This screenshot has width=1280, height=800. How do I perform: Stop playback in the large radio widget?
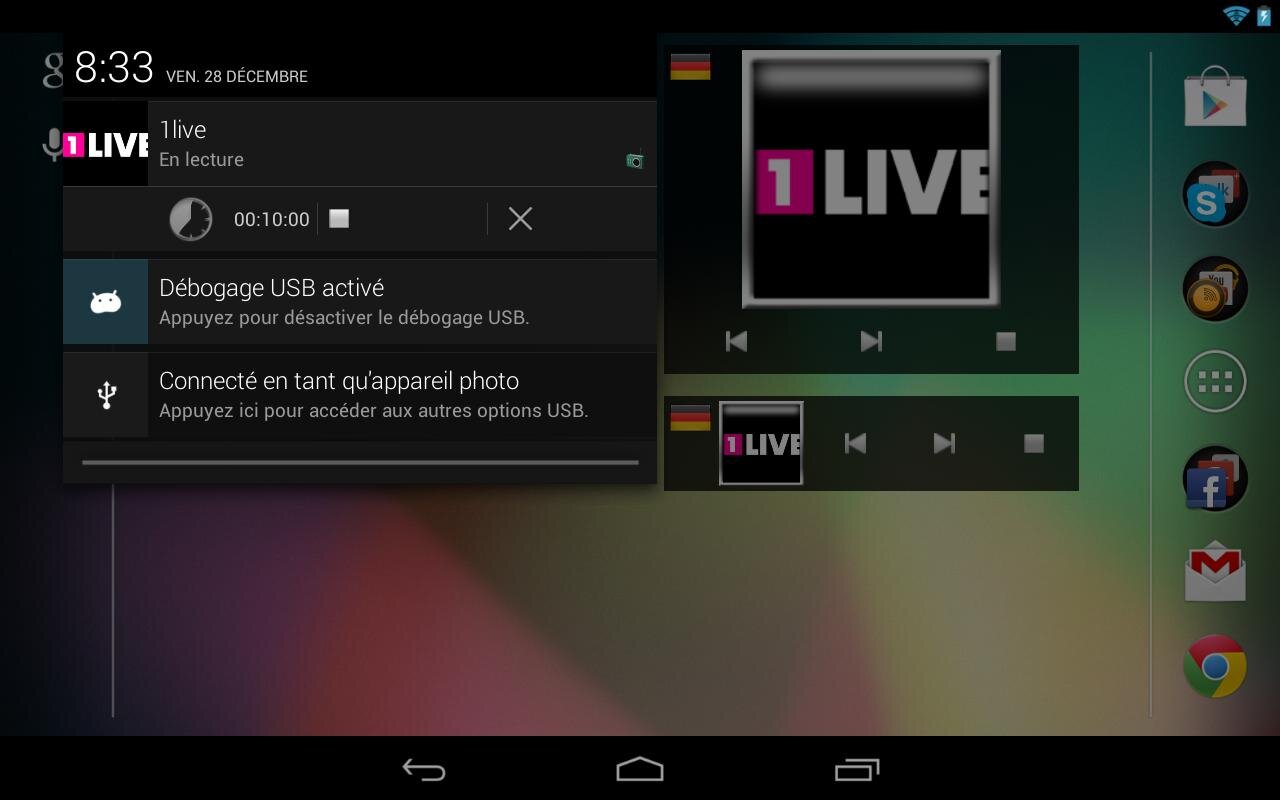pyautogui.click(x=1006, y=342)
